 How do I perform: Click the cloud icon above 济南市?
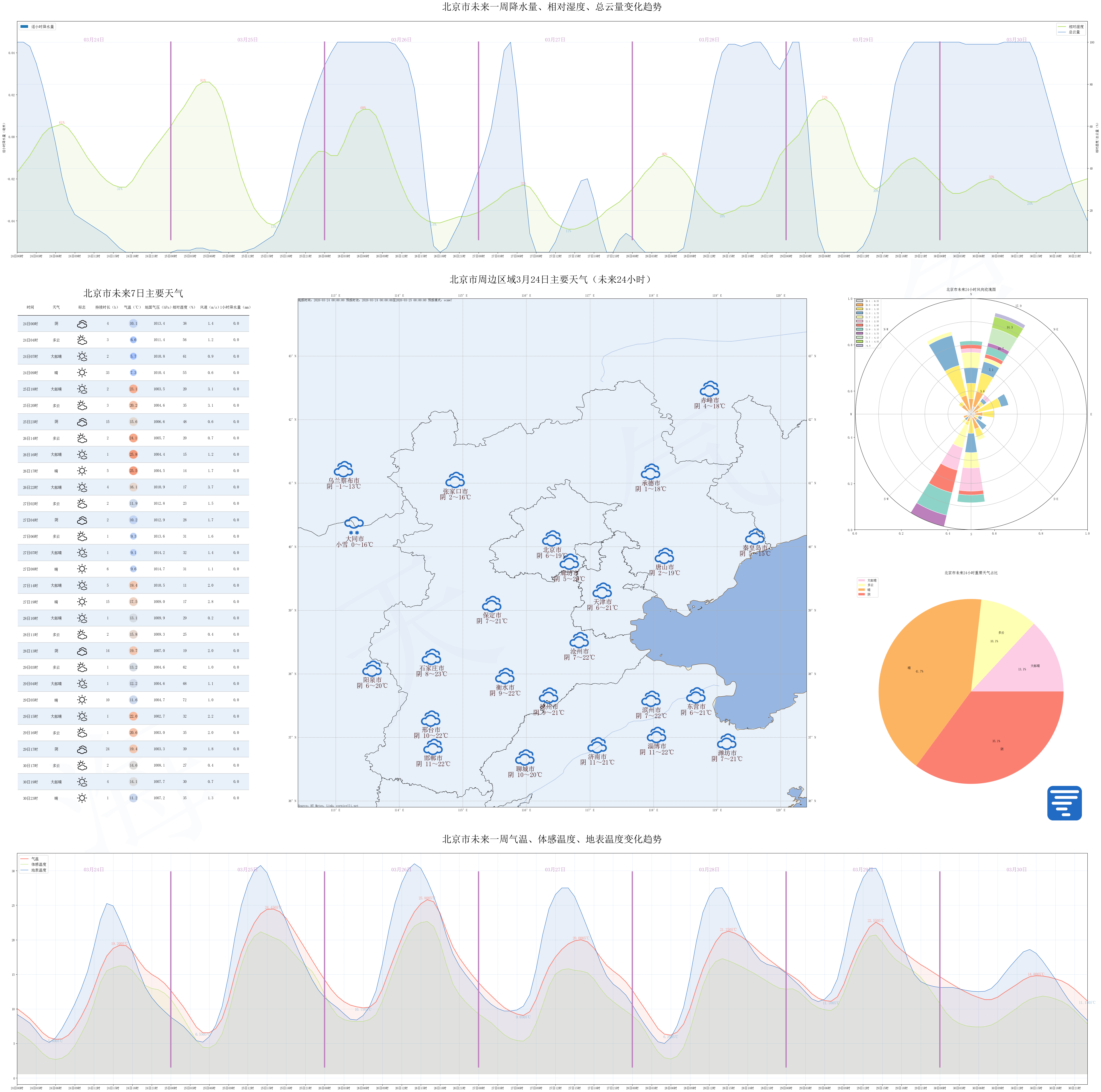597,745
